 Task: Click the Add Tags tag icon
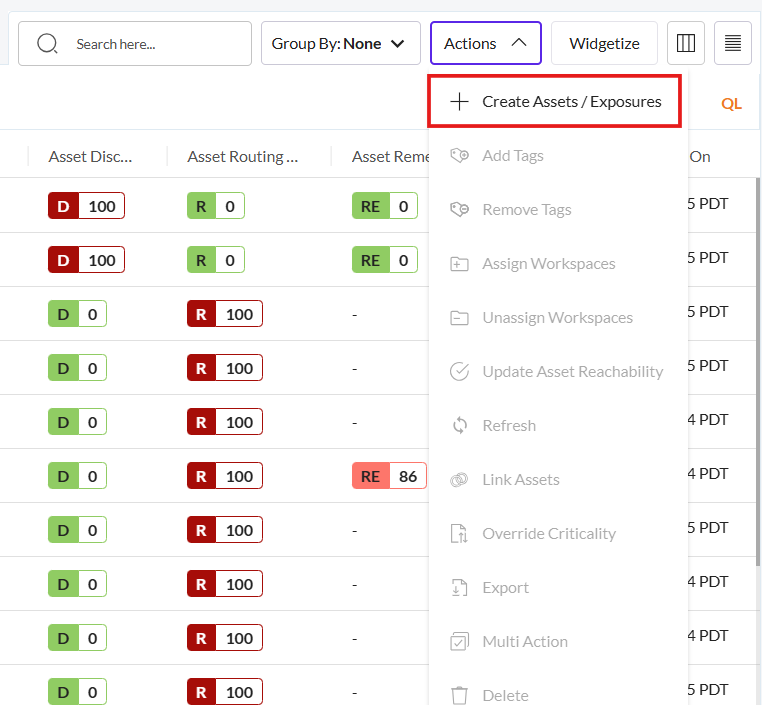(x=459, y=155)
